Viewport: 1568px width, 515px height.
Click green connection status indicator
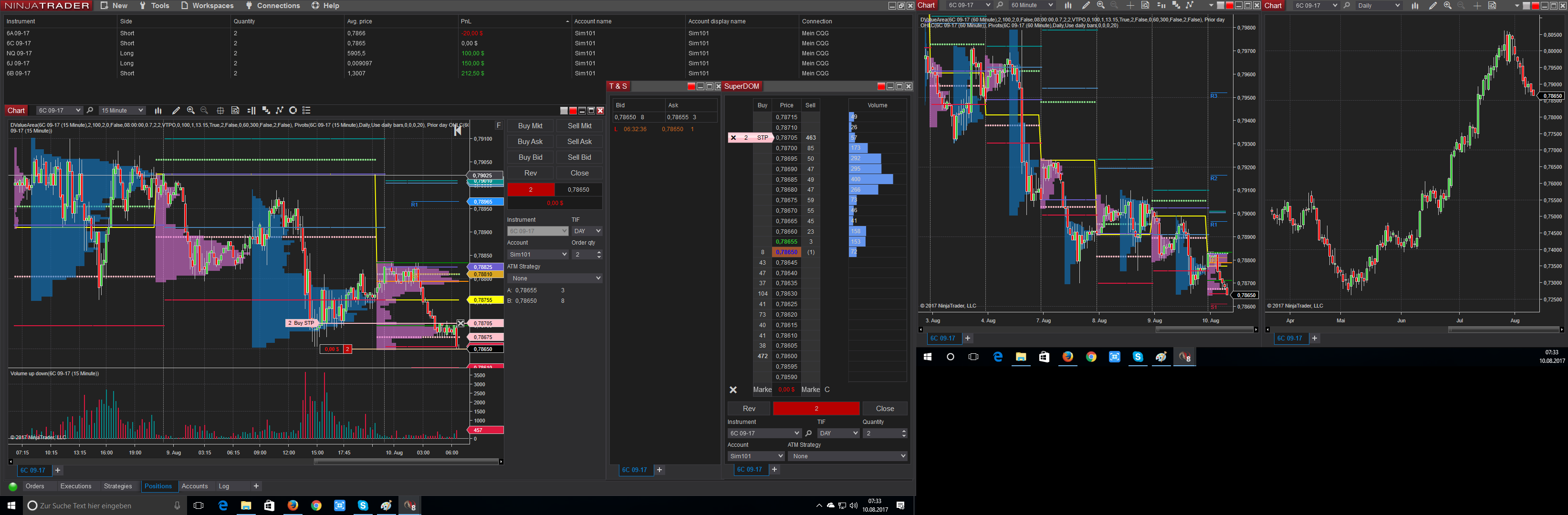pos(13,486)
